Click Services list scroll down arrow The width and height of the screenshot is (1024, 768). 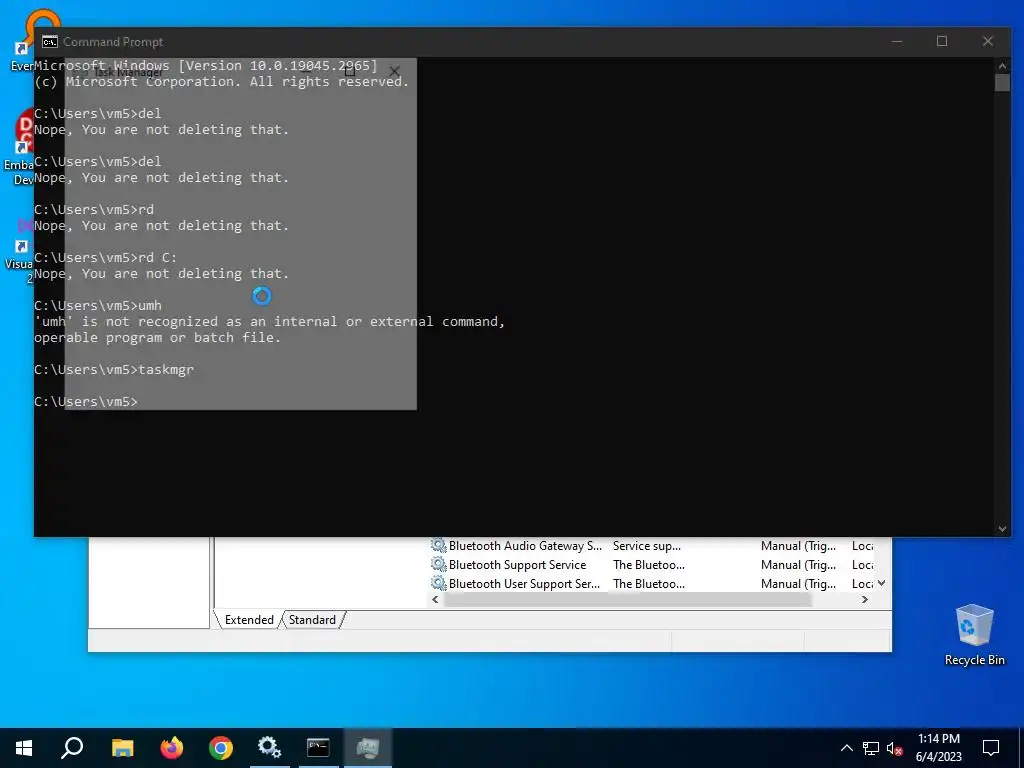pyautogui.click(x=882, y=583)
